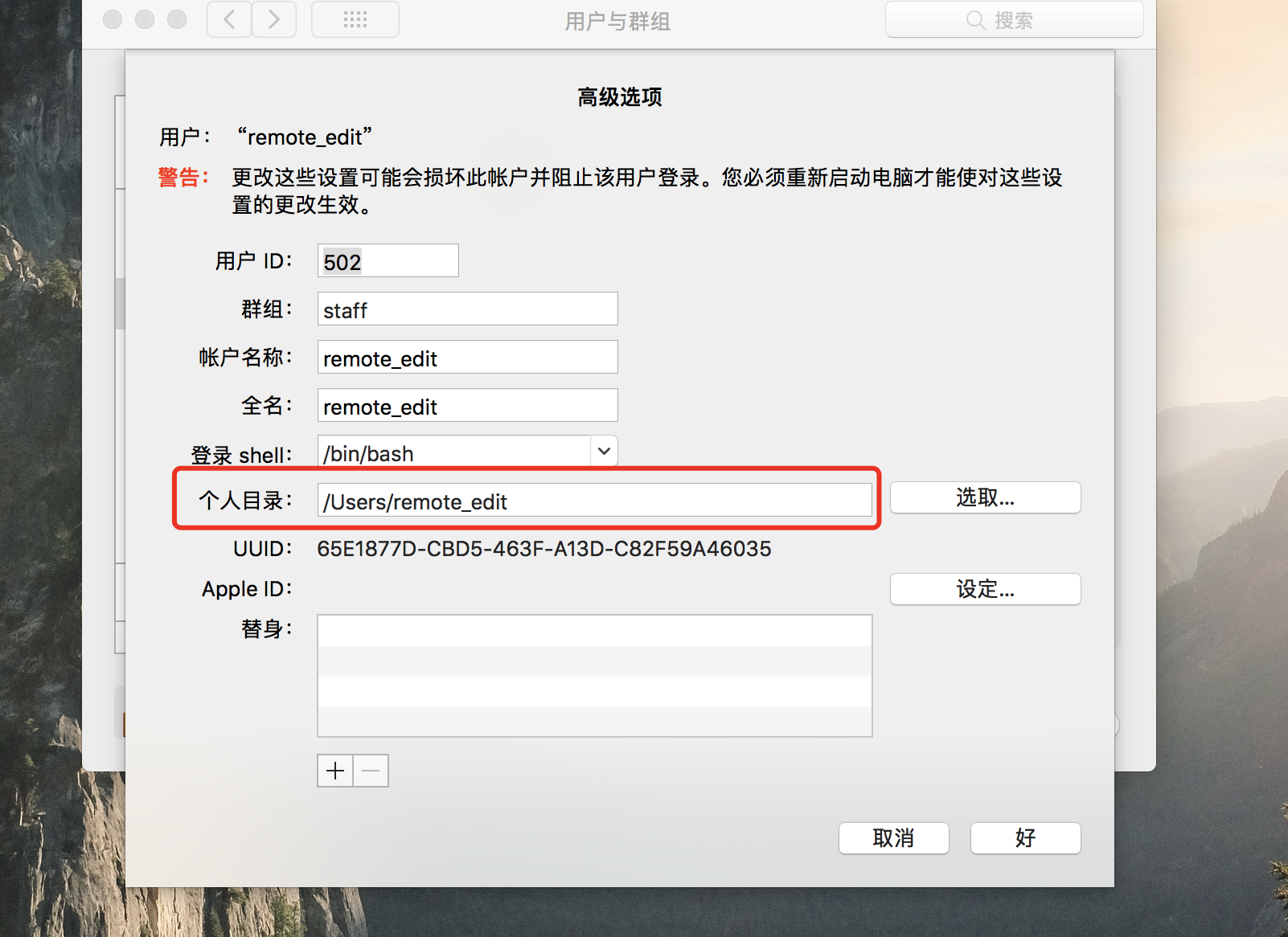This screenshot has height=937, width=1288.
Task: Click the red close window button
Action: (x=113, y=19)
